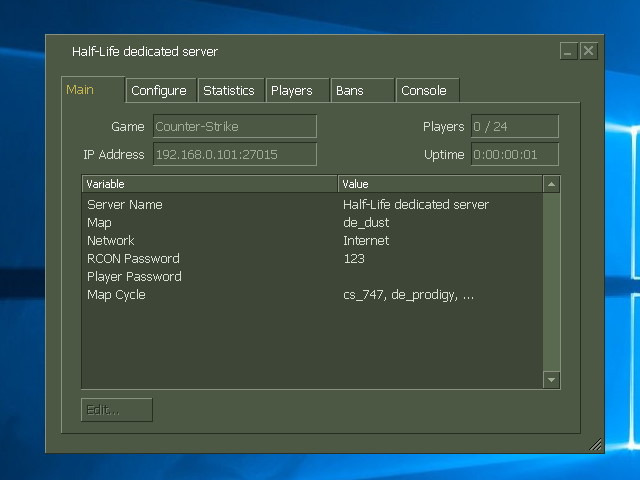The height and width of the screenshot is (480, 640).
Task: Open the Bans tab
Action: coord(362,90)
